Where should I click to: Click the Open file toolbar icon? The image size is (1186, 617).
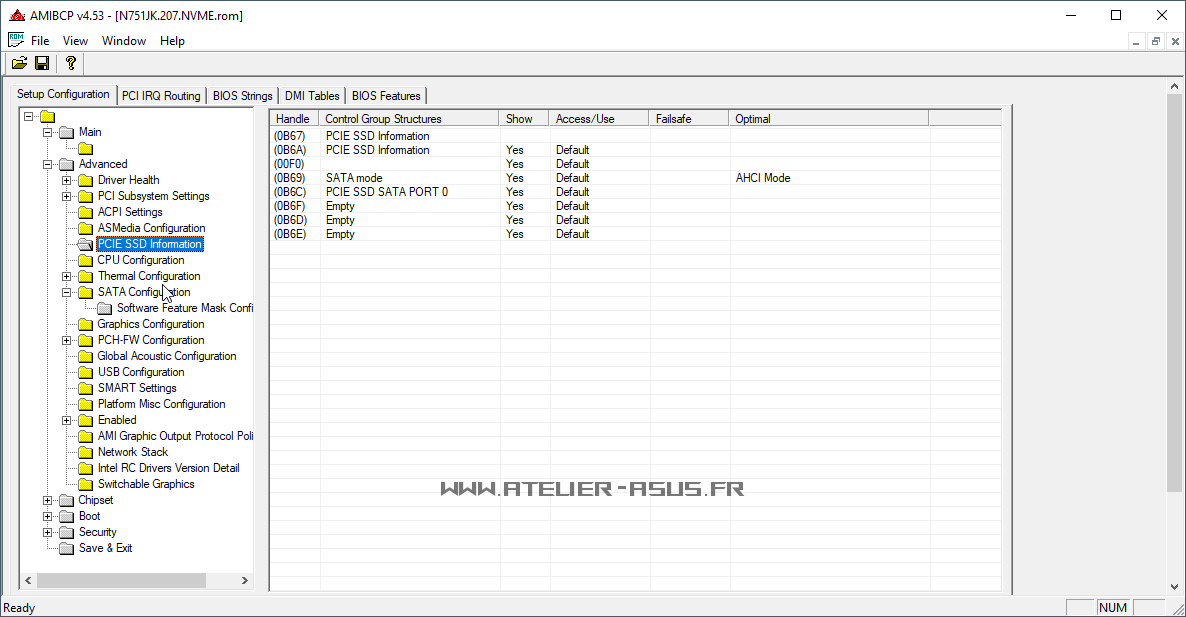click(19, 63)
